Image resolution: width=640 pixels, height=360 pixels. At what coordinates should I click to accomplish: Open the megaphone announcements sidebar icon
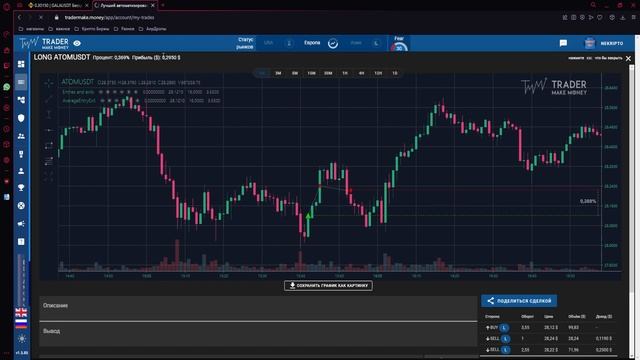point(21,224)
